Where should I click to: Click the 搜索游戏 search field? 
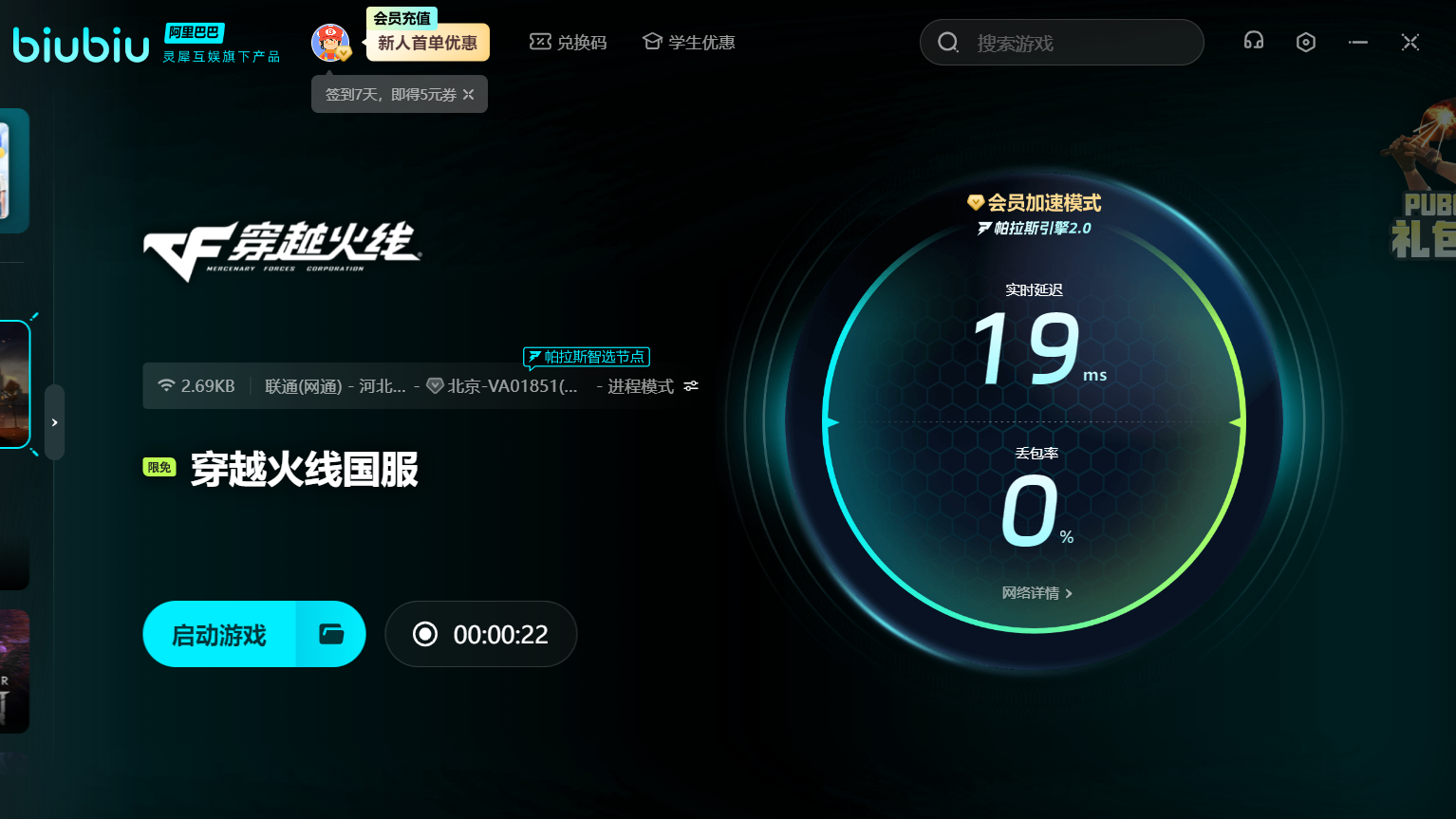tap(1062, 43)
